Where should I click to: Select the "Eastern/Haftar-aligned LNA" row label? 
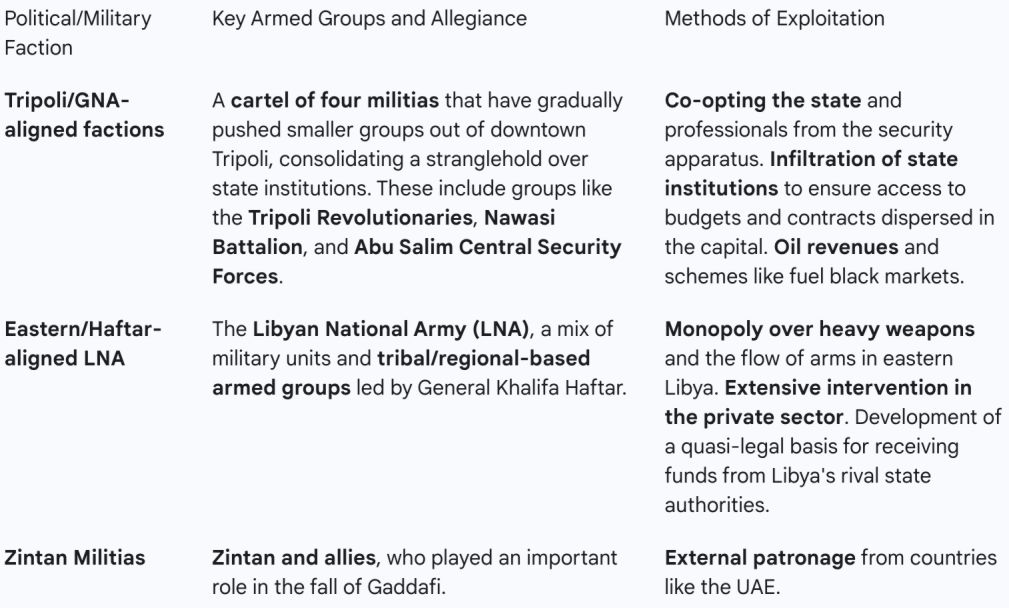coord(82,344)
